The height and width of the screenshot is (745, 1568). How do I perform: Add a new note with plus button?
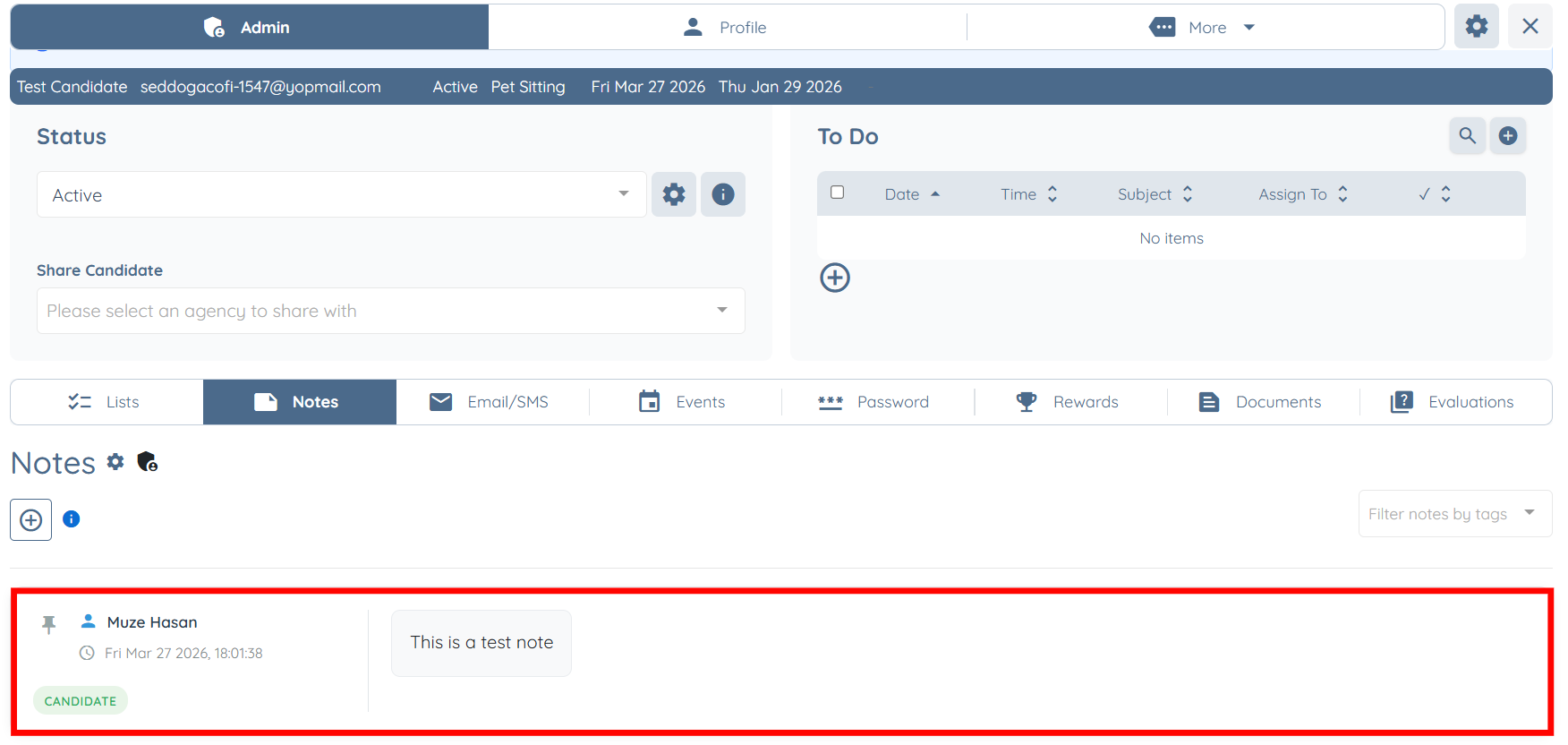coord(31,519)
